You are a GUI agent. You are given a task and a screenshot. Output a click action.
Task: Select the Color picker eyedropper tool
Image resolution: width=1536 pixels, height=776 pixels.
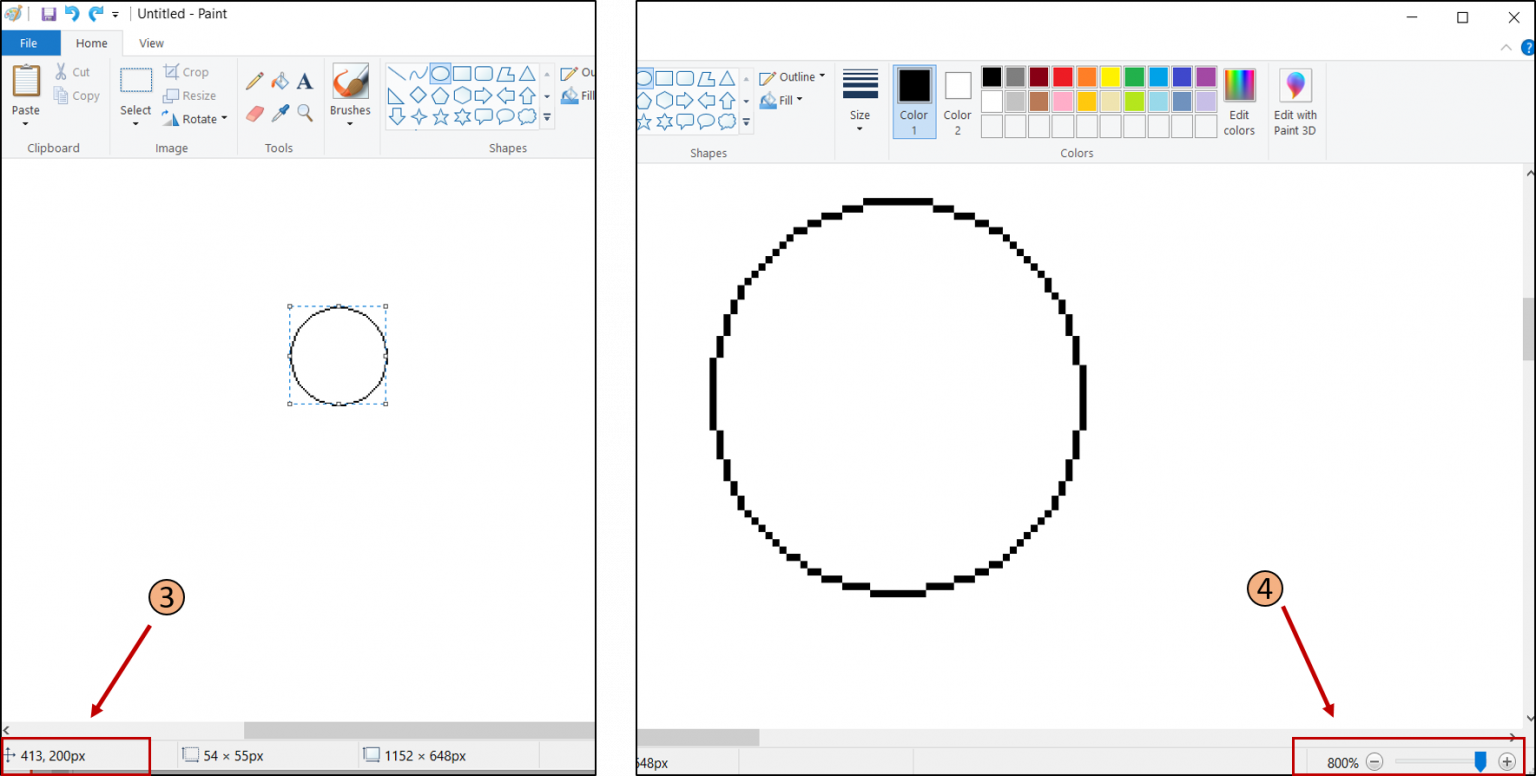point(281,113)
